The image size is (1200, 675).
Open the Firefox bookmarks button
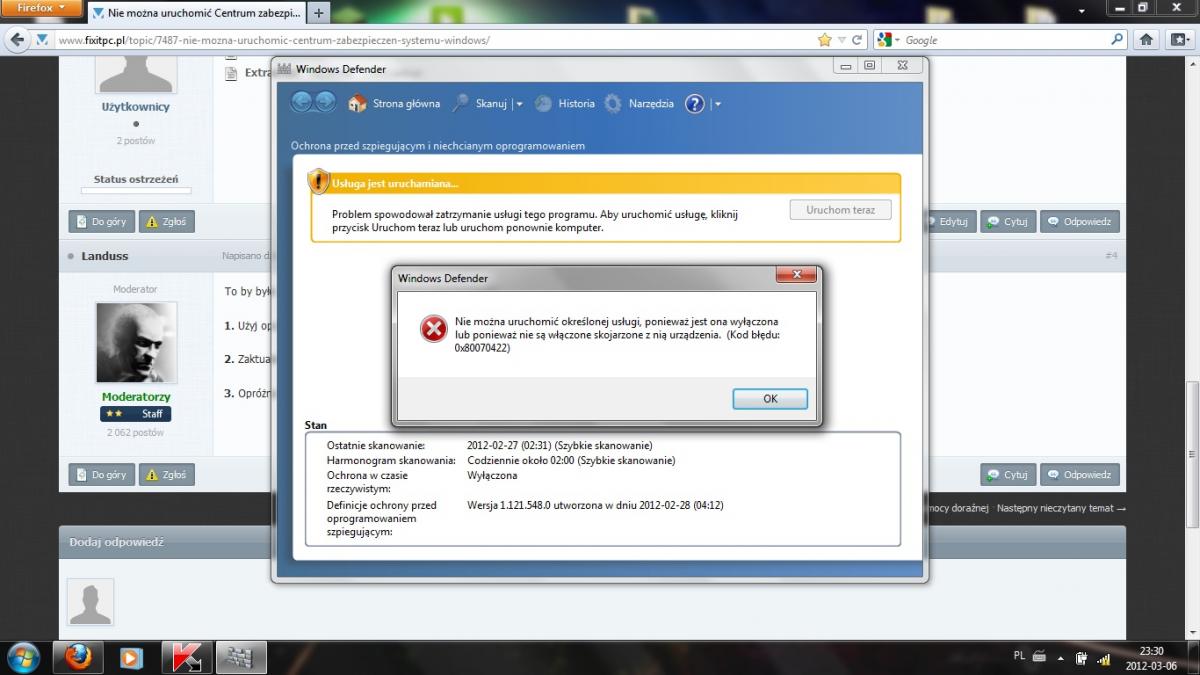pyautogui.click(x=1179, y=40)
